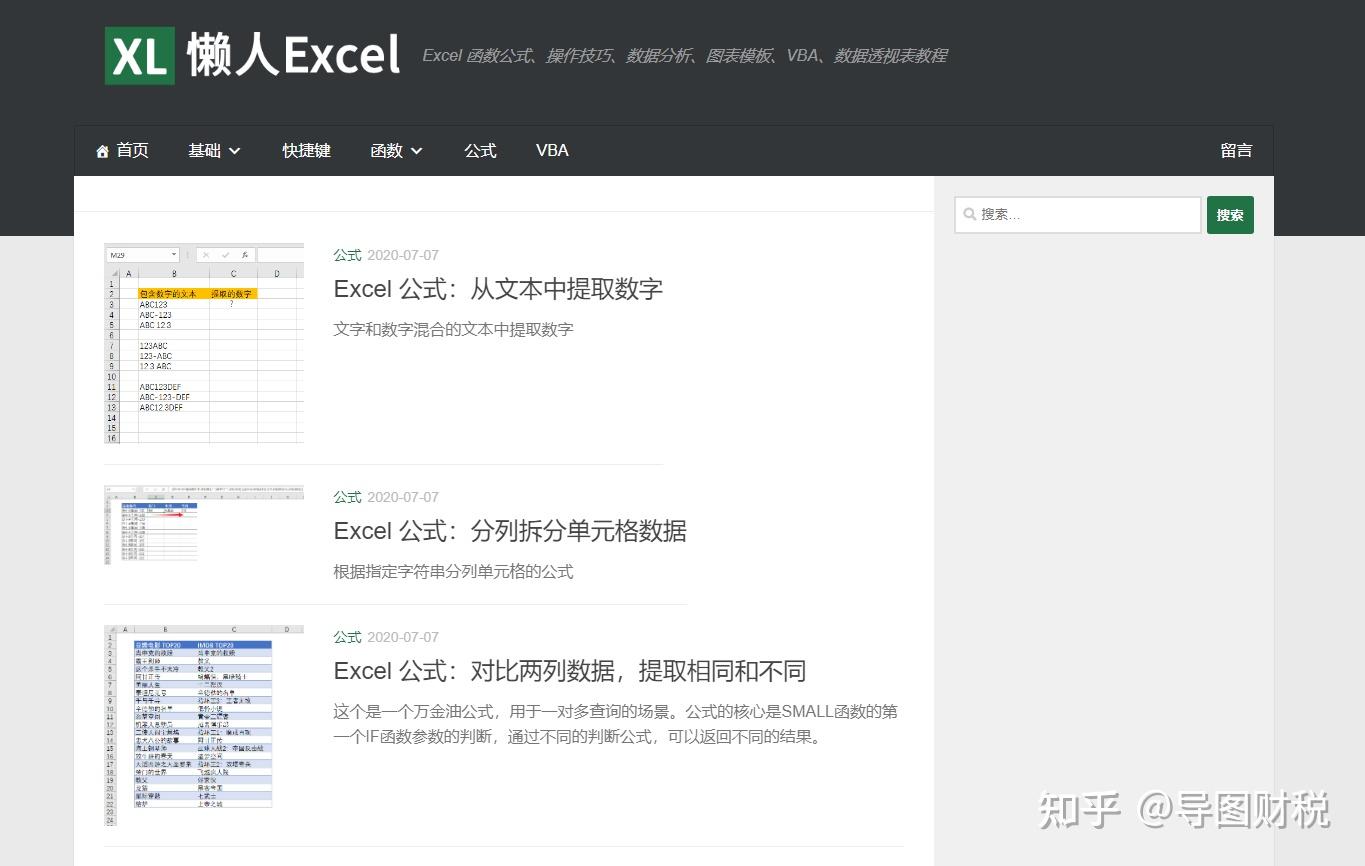Open article 对比两列数据，提取相同和不同

coord(570,671)
